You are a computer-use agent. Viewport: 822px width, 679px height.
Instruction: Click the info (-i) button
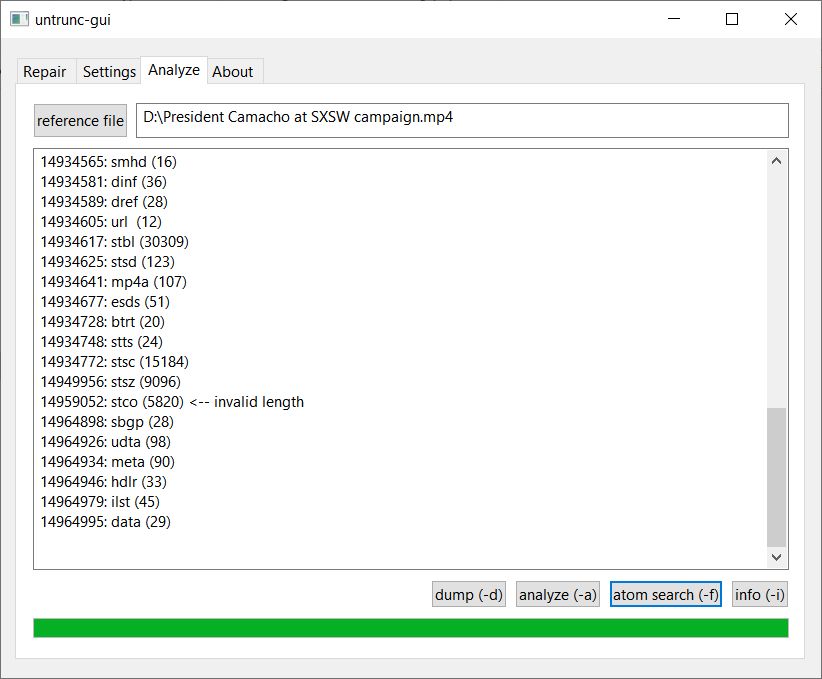759,594
